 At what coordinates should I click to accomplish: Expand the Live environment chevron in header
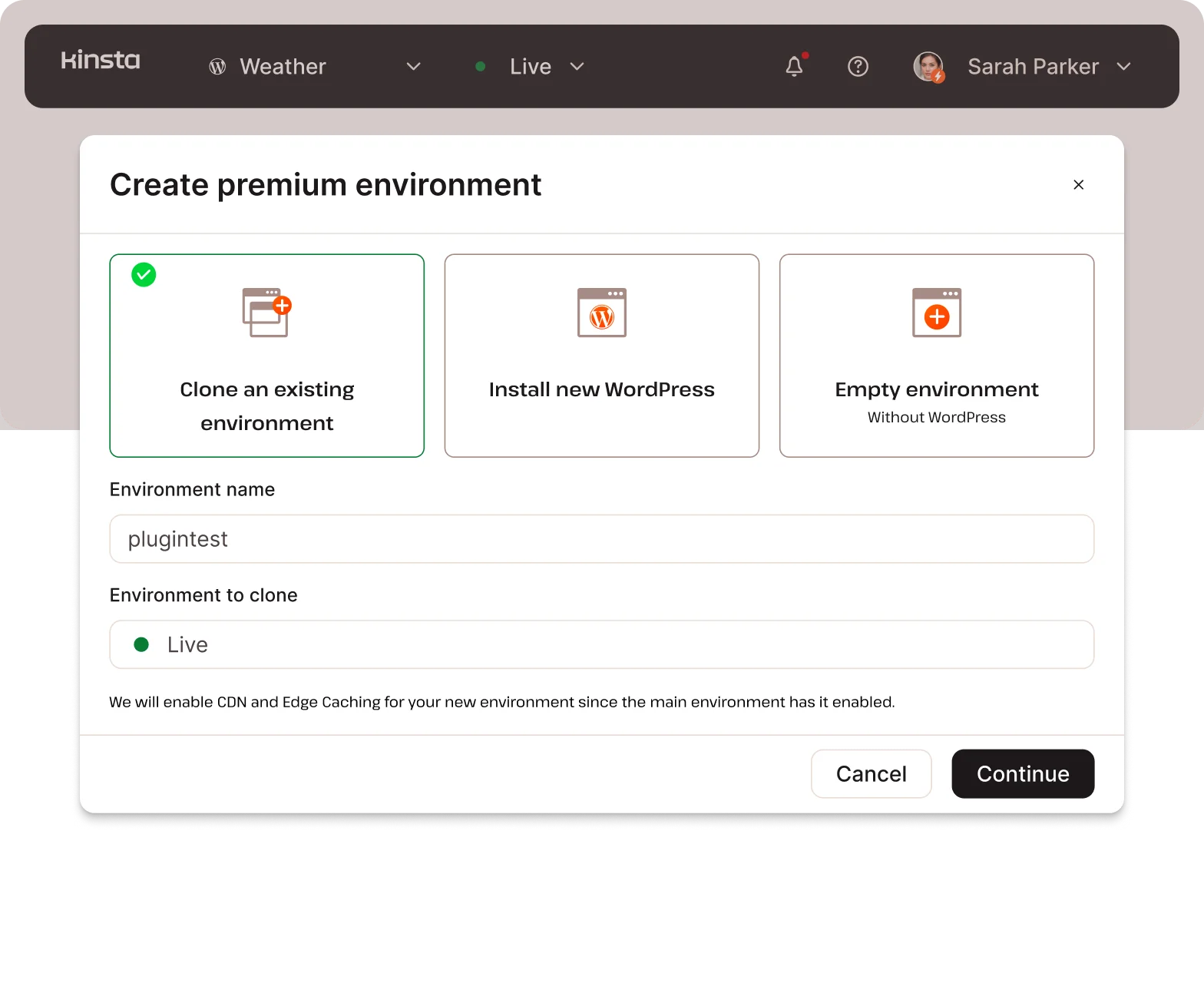click(577, 67)
